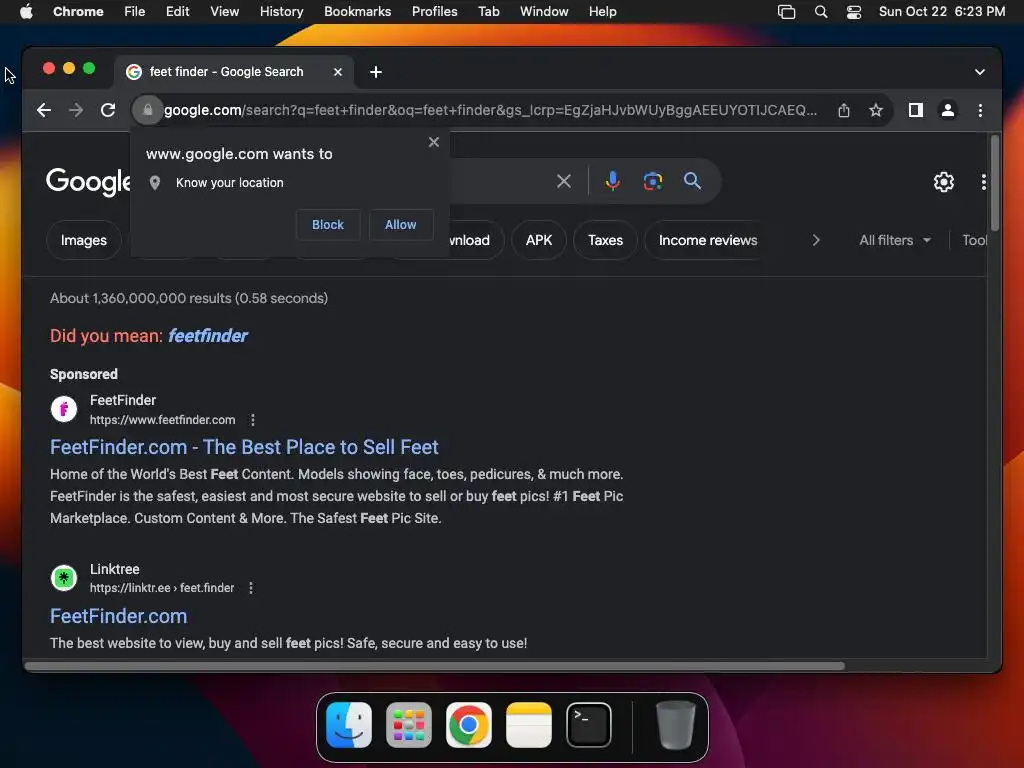The image size is (1024, 768).
Task: Dismiss the location permission popup
Action: 434,142
